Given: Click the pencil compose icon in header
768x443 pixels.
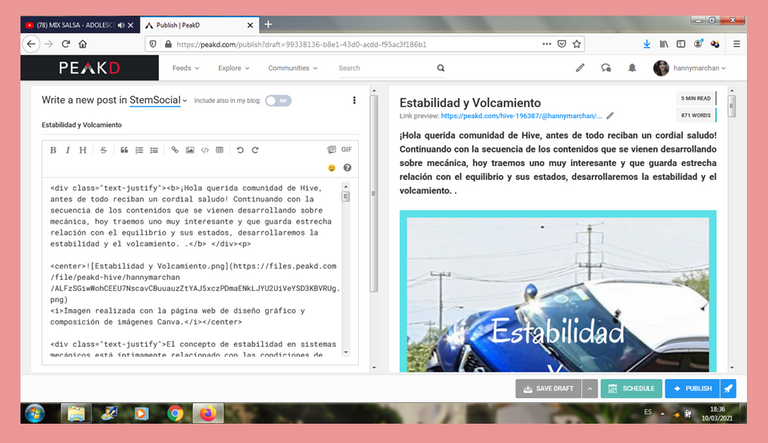Looking at the screenshot, I should click(580, 68).
